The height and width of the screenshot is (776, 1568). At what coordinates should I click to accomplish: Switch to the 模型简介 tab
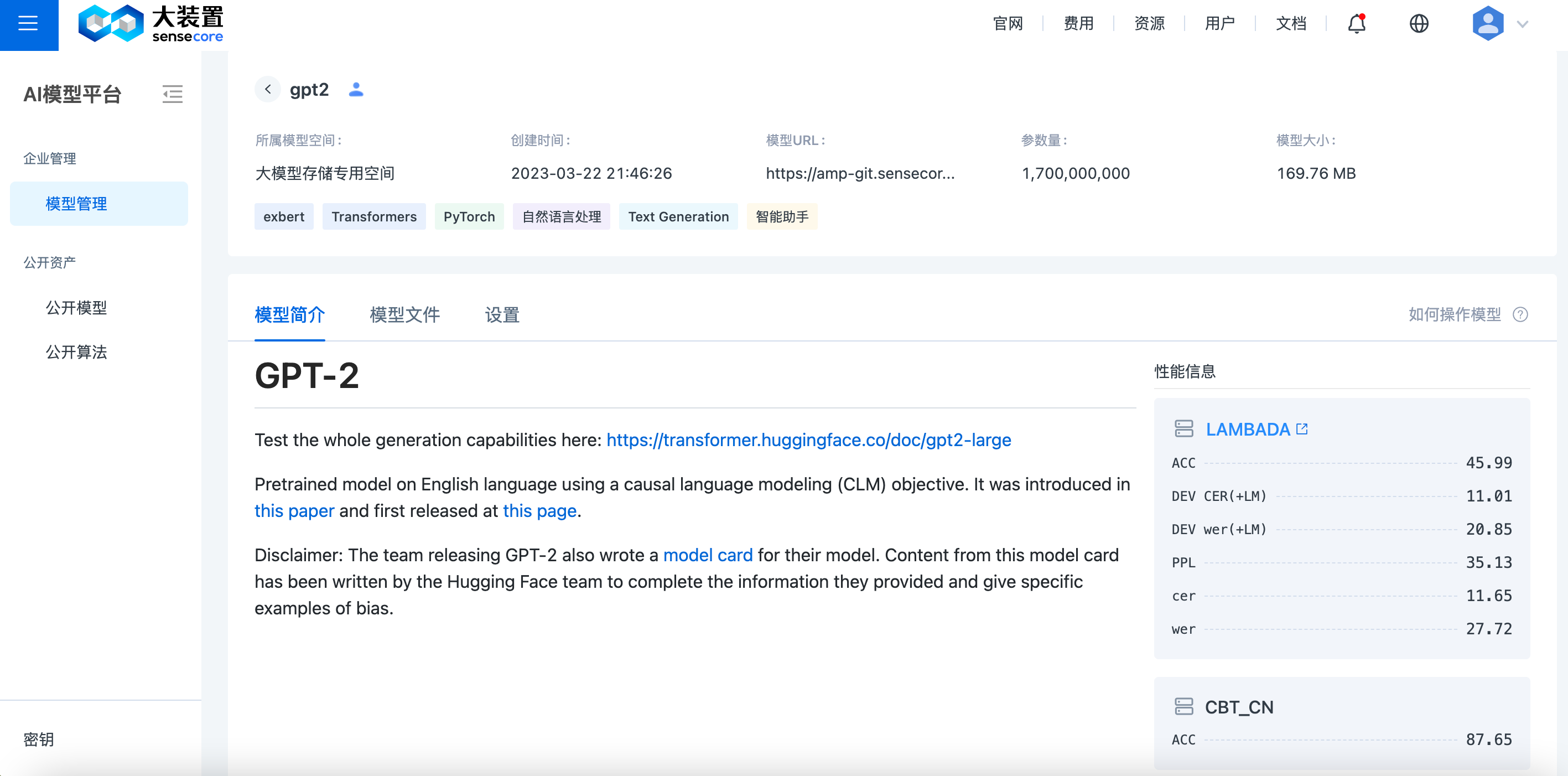click(290, 315)
